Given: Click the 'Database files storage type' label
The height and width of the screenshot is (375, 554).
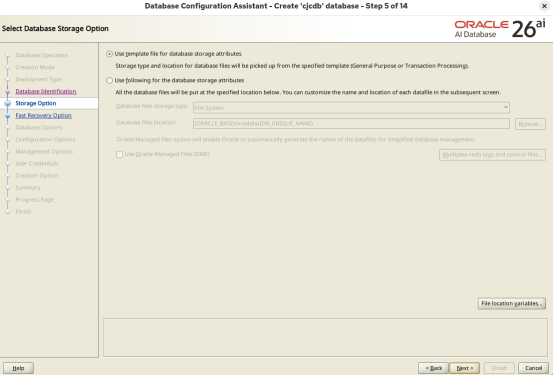Looking at the screenshot, I should point(152,106).
